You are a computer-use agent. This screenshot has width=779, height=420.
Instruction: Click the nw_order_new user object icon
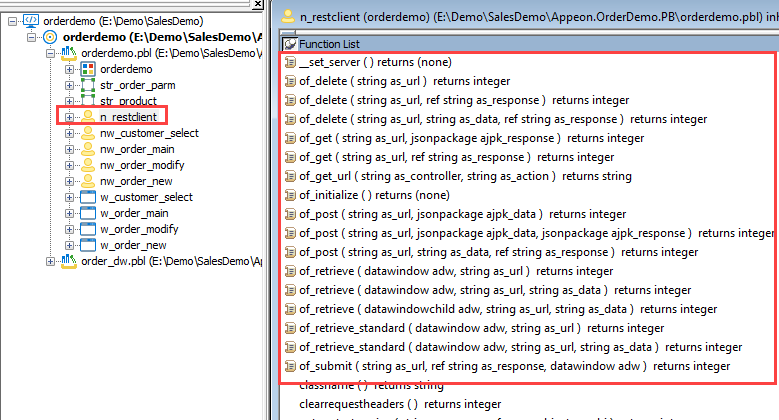pyautogui.click(x=88, y=181)
